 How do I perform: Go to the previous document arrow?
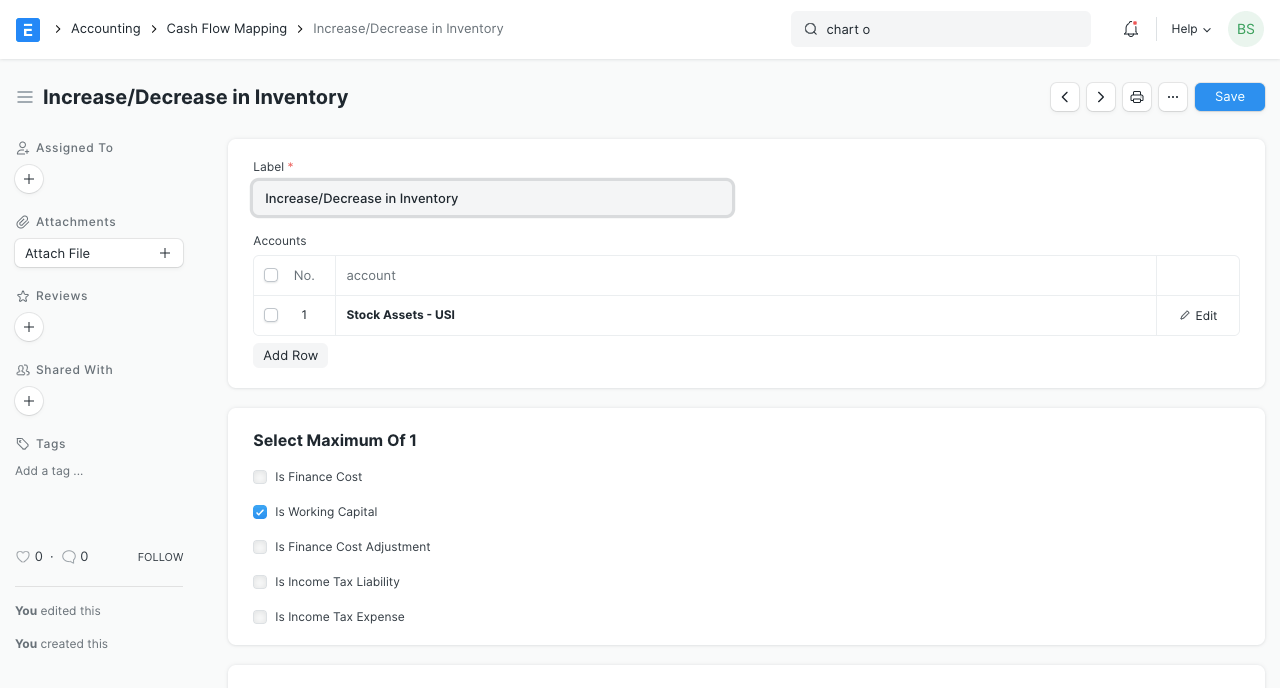pyautogui.click(x=1064, y=96)
